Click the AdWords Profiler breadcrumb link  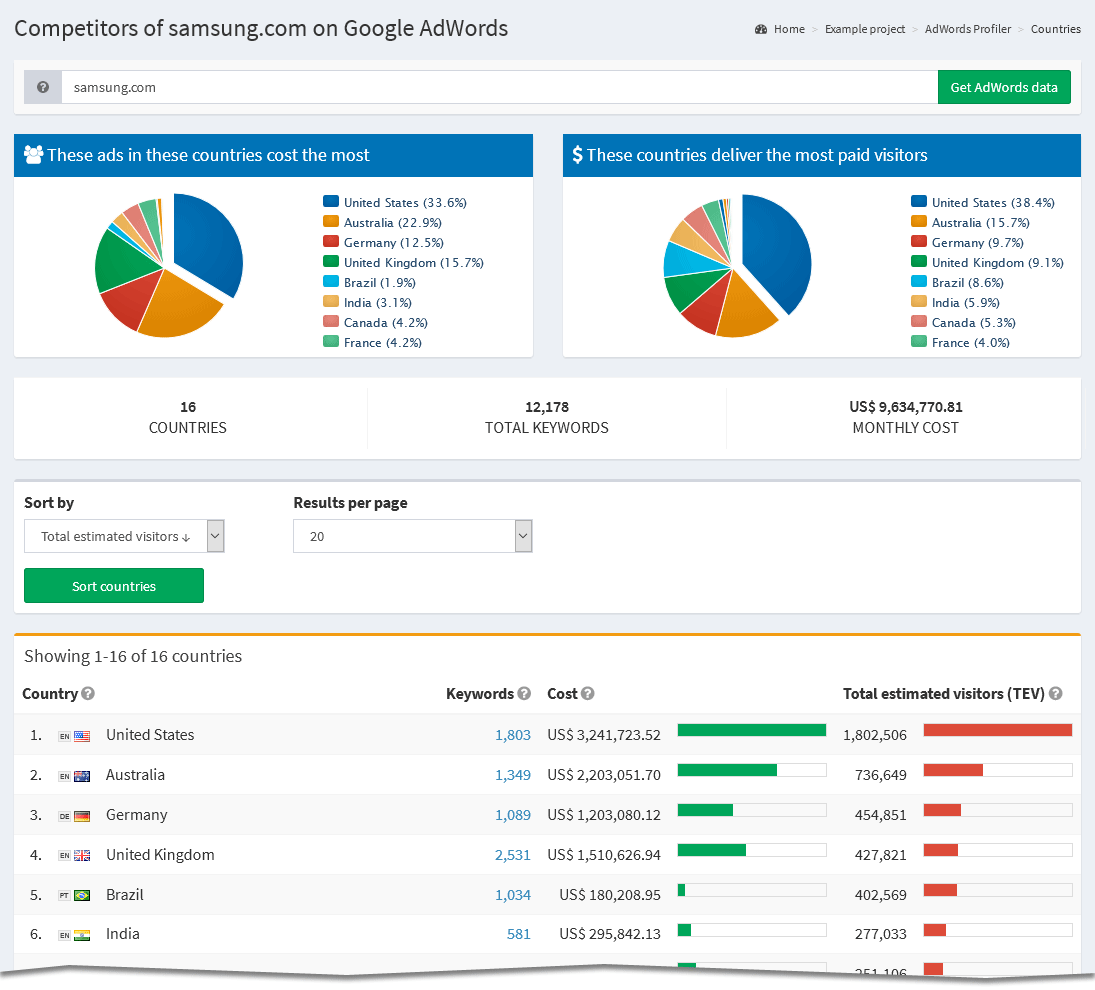tap(967, 29)
